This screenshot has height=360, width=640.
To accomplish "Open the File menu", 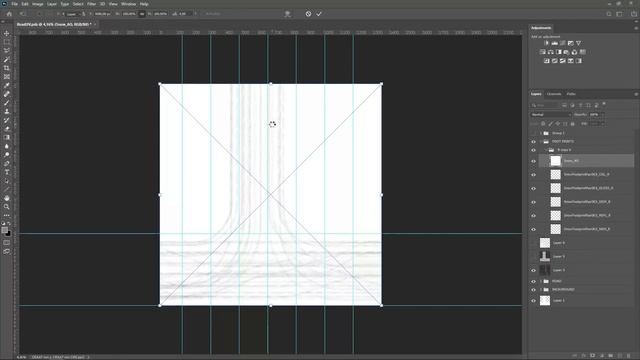I will point(14,4).
